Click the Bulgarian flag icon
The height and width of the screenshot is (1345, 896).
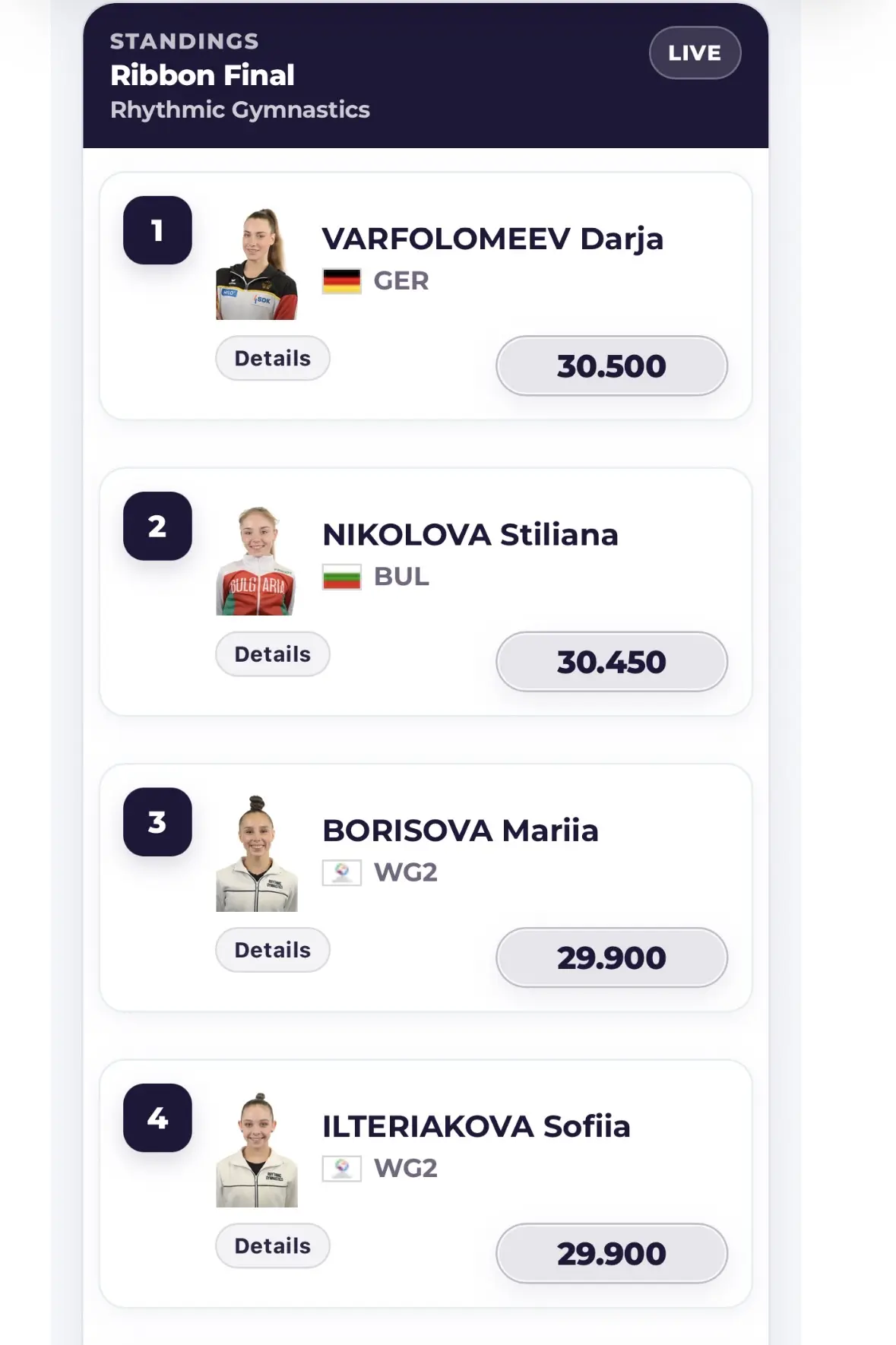(341, 577)
